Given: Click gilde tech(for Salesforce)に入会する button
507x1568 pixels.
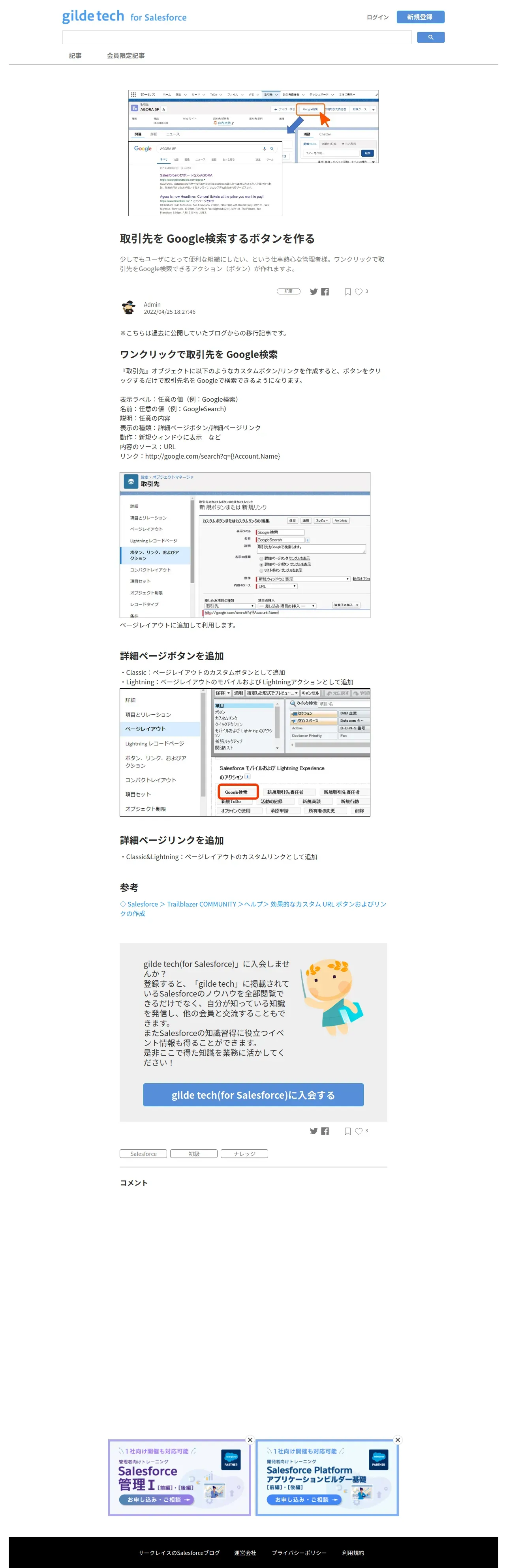Looking at the screenshot, I should [253, 1094].
